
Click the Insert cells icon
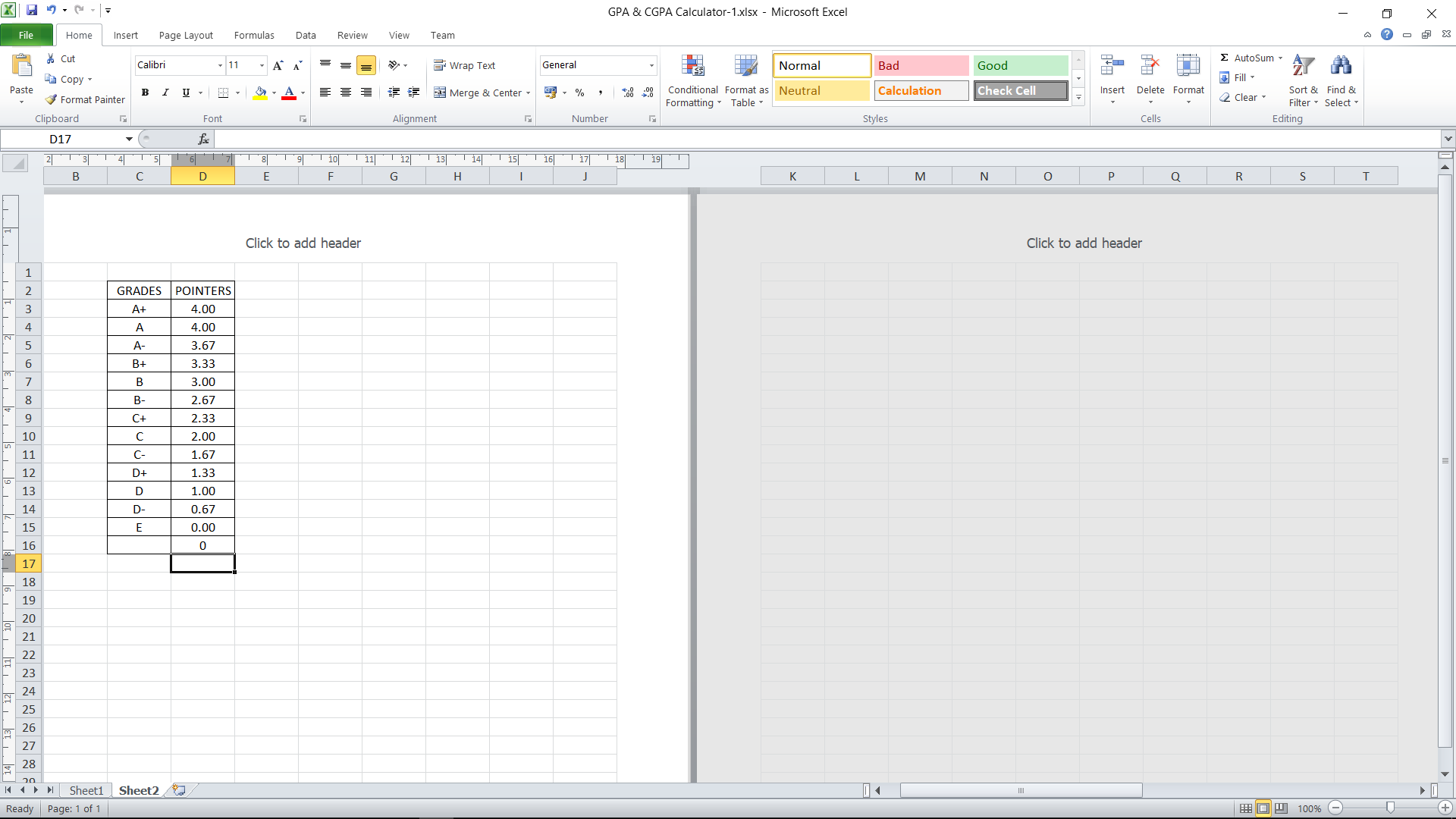point(1112,67)
